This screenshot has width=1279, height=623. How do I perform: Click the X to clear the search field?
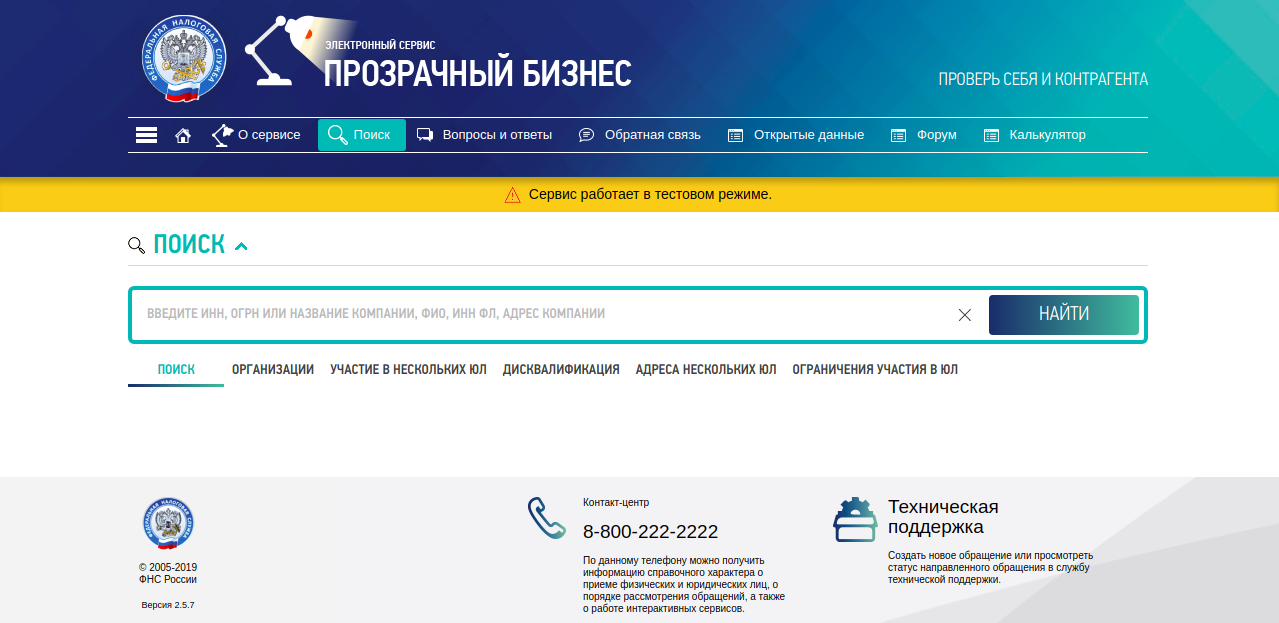964,314
